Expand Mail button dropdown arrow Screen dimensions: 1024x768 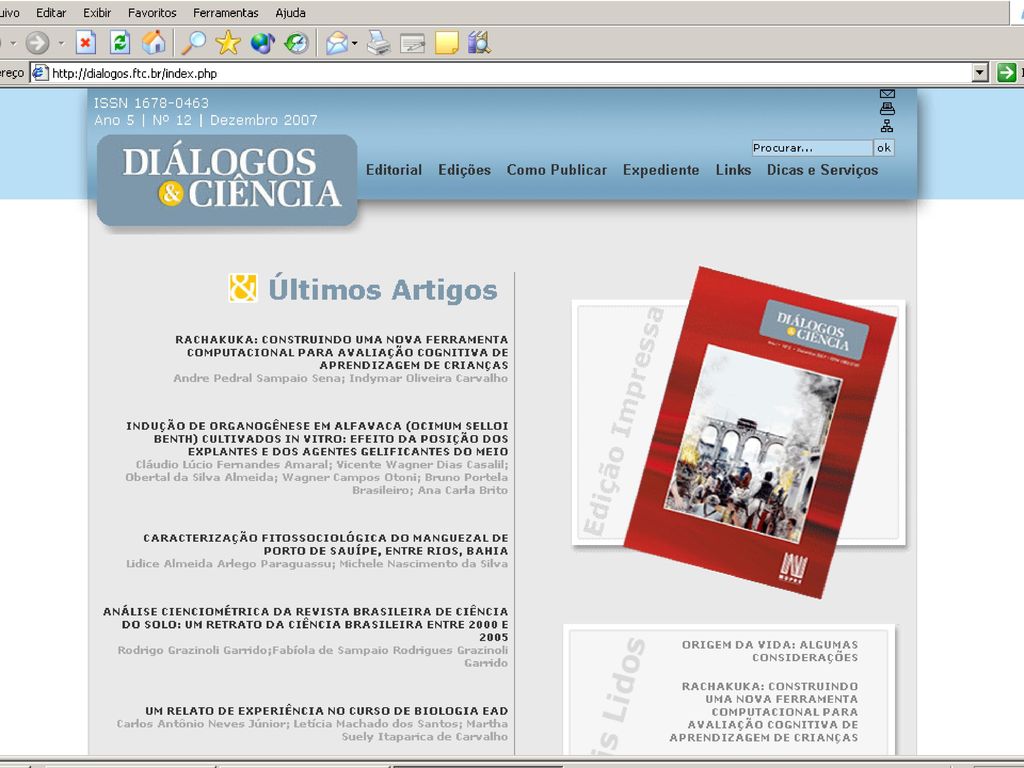(x=355, y=43)
